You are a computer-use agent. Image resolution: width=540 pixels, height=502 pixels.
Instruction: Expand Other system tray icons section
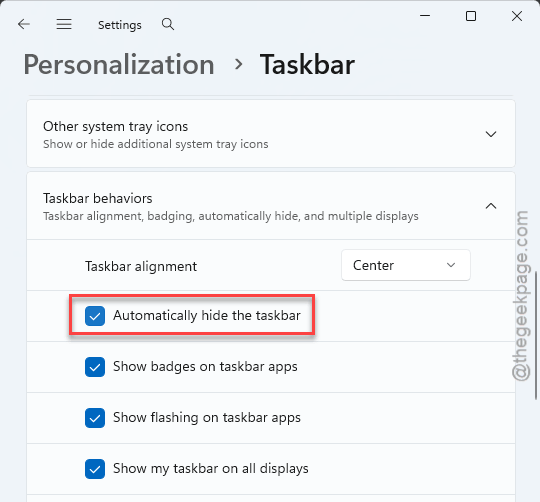(491, 134)
